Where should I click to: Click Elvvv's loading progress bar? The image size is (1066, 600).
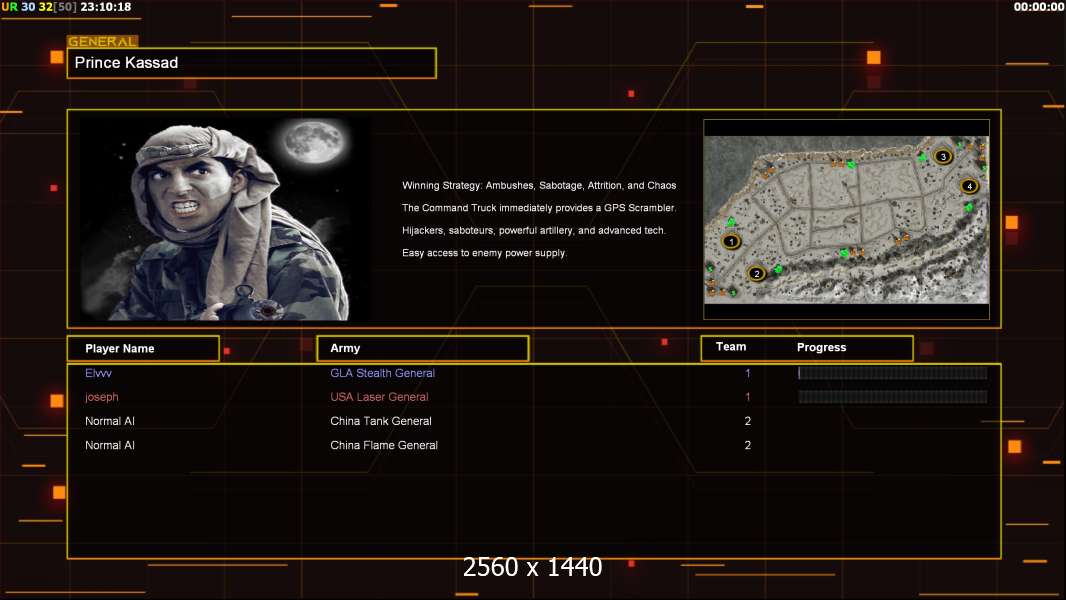click(x=893, y=372)
